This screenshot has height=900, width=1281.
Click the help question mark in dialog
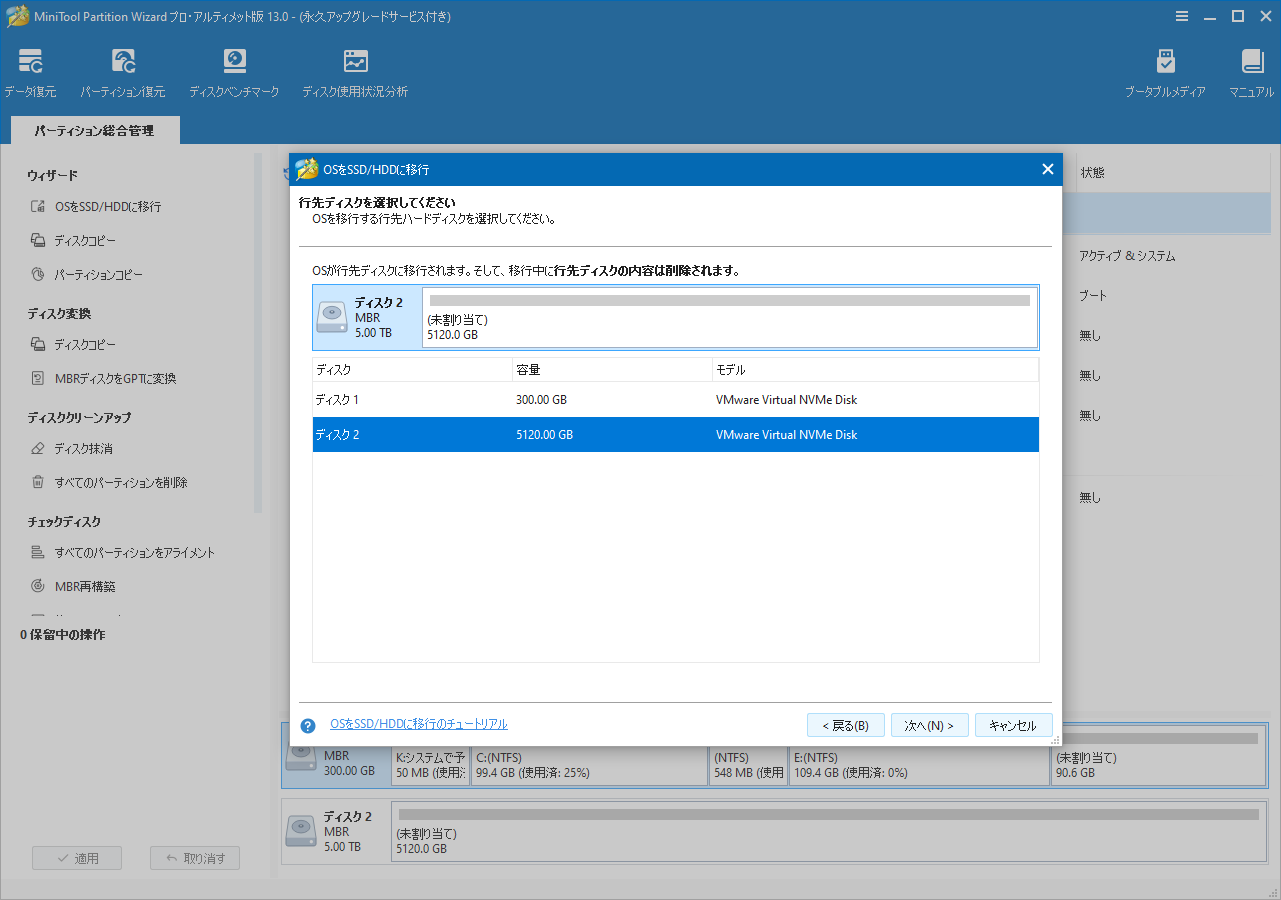point(307,724)
